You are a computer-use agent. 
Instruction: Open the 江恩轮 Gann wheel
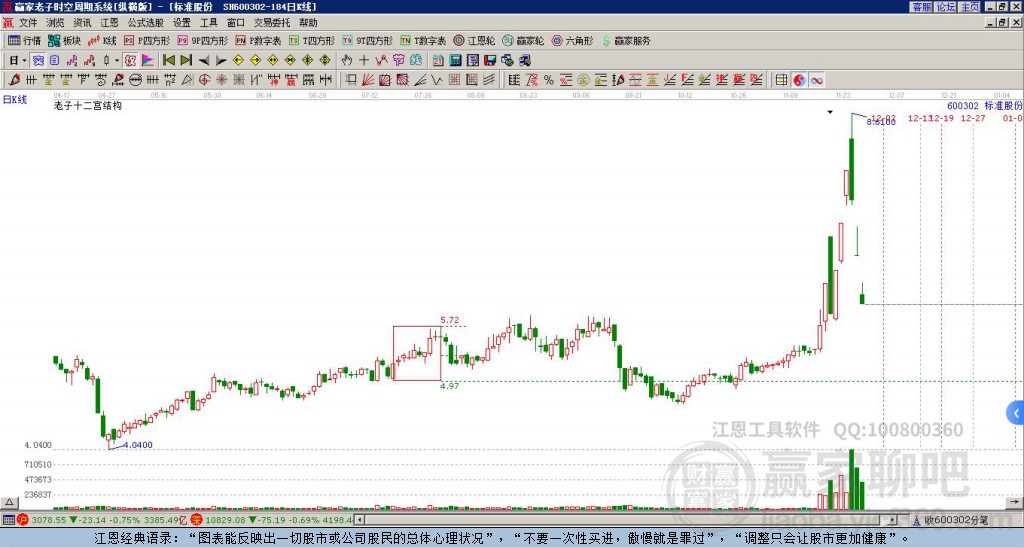474,40
